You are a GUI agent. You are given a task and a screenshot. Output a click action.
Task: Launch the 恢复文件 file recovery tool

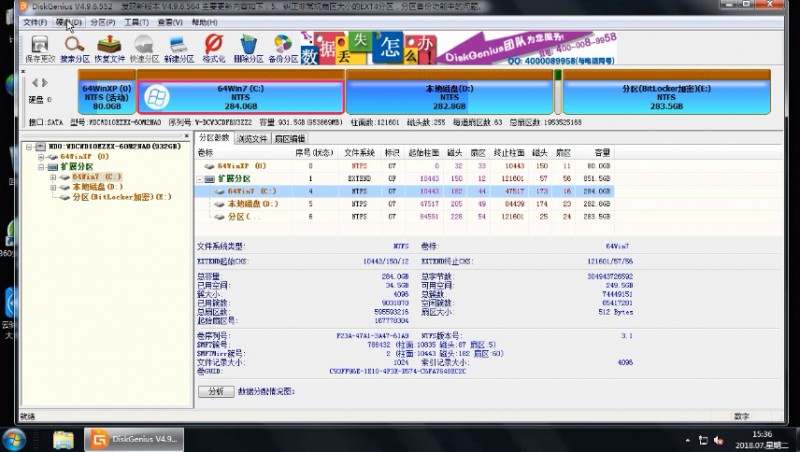click(x=109, y=49)
